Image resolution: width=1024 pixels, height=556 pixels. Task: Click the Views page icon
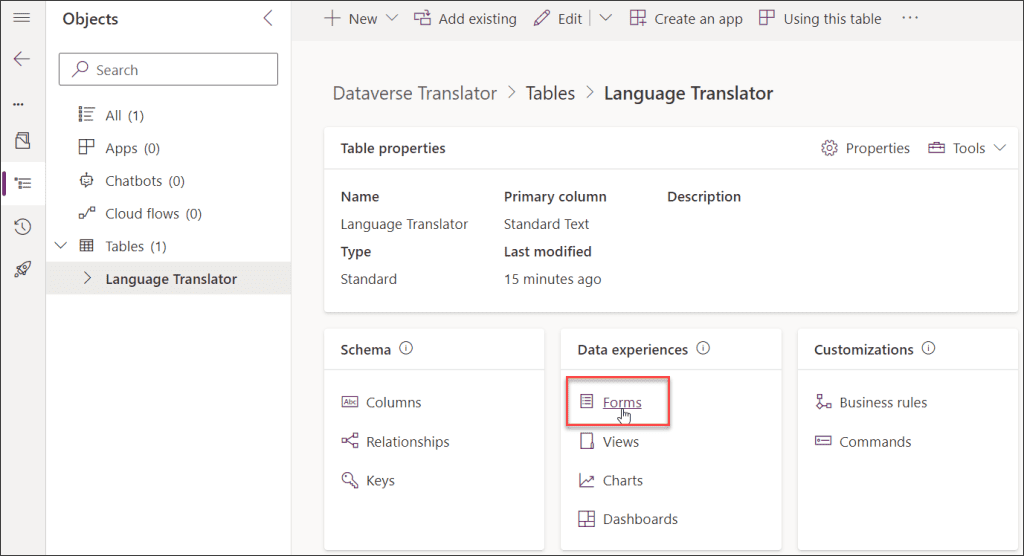pos(586,441)
